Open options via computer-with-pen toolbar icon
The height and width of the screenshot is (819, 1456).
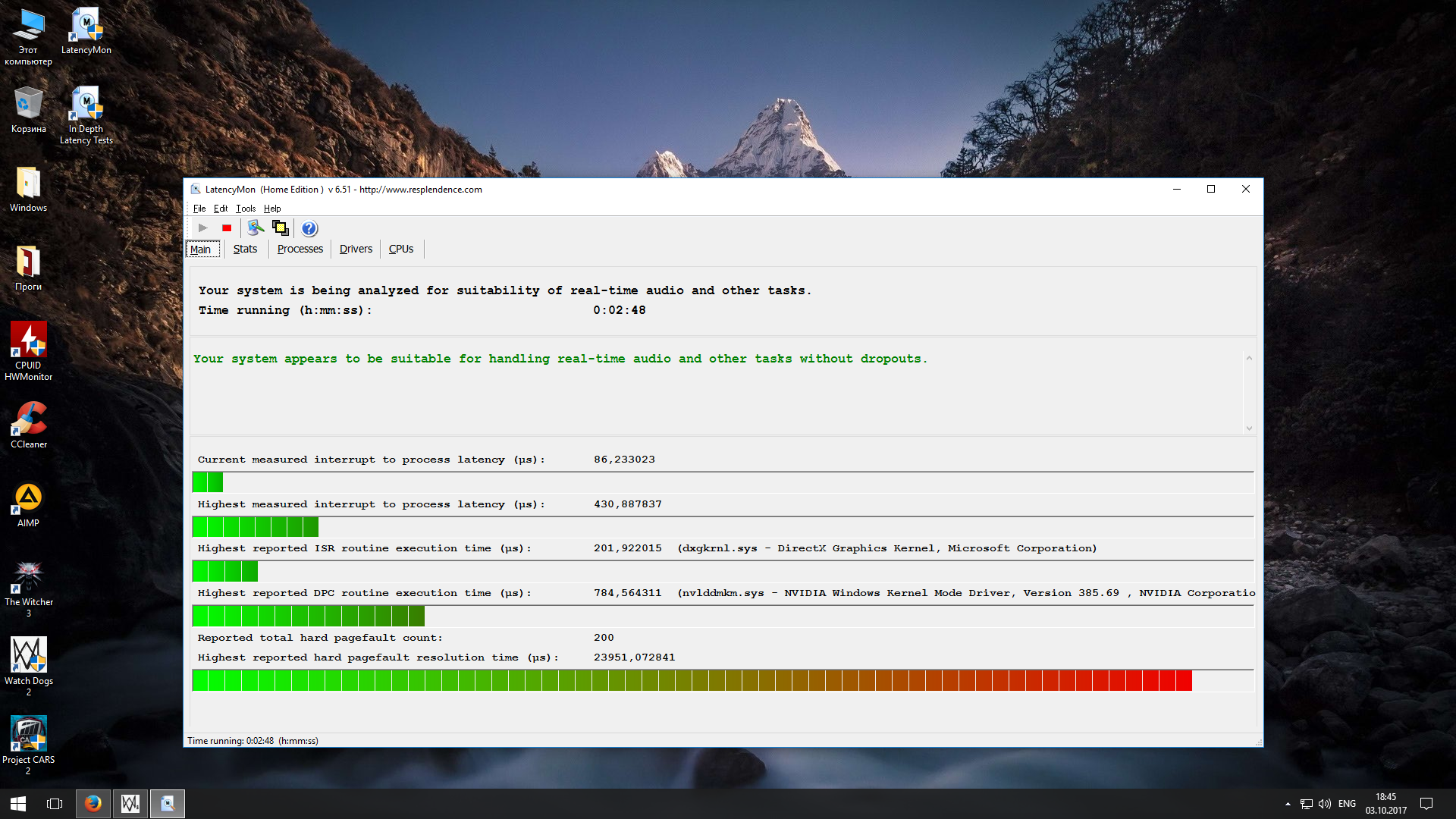pyautogui.click(x=256, y=227)
